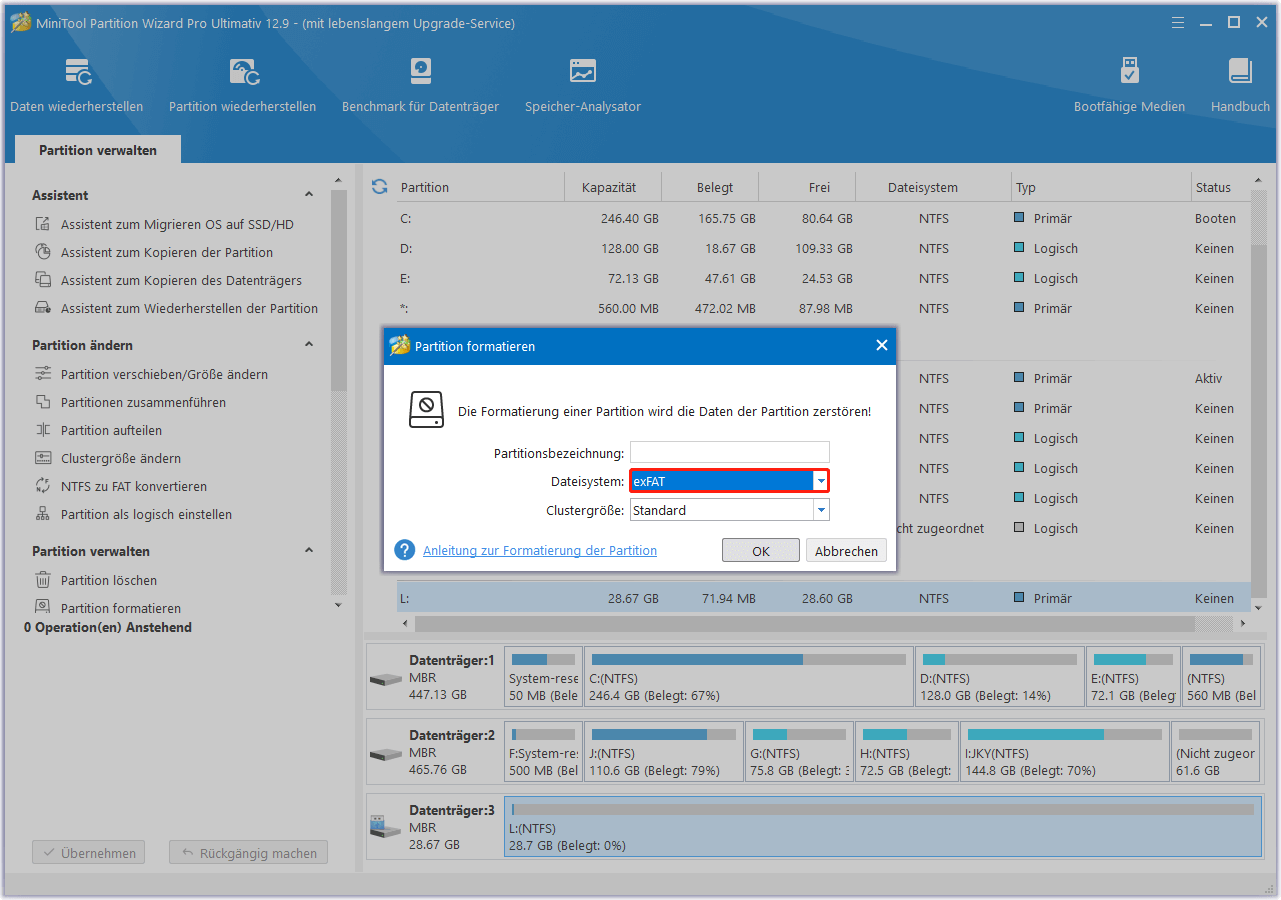Select the Partition verwalten tab
The height and width of the screenshot is (900, 1281).
click(98, 150)
